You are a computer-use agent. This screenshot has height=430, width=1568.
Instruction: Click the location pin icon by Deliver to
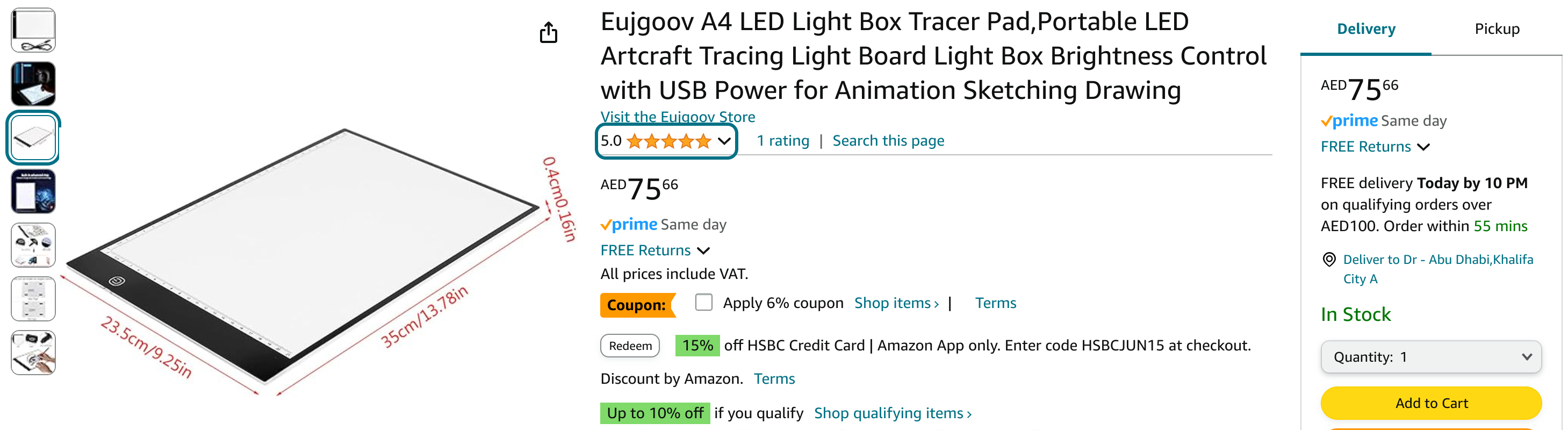tap(1329, 260)
